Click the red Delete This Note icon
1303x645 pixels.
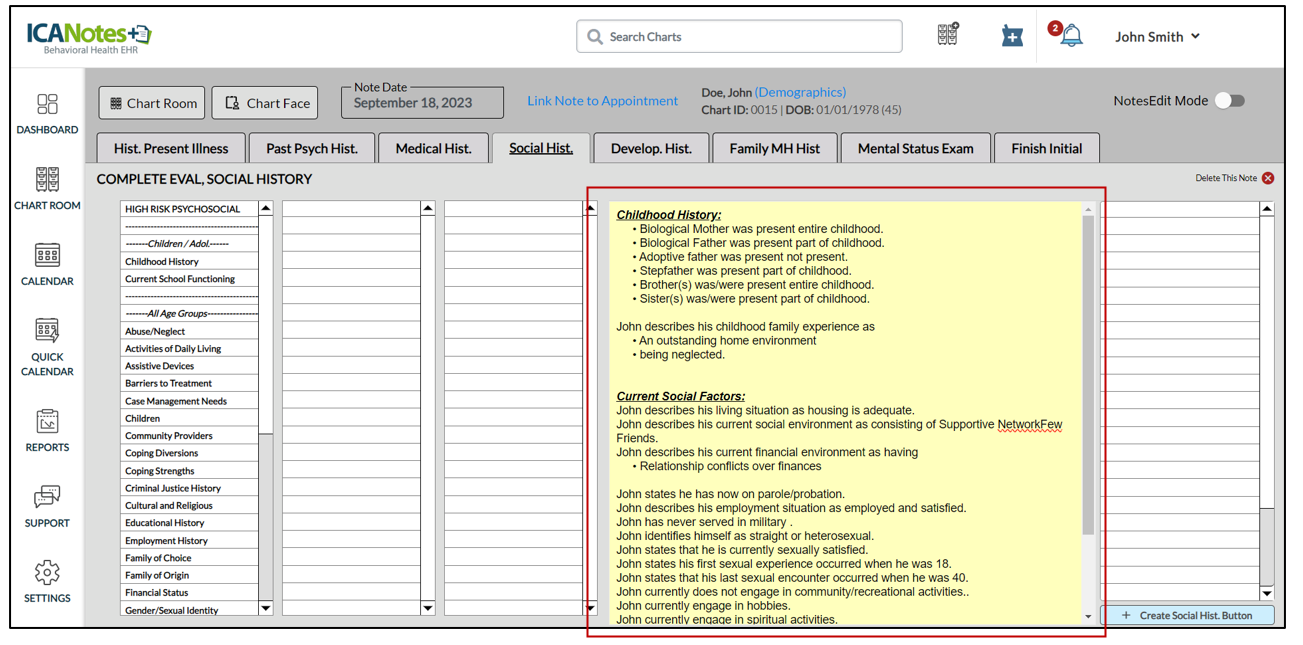pos(1268,178)
